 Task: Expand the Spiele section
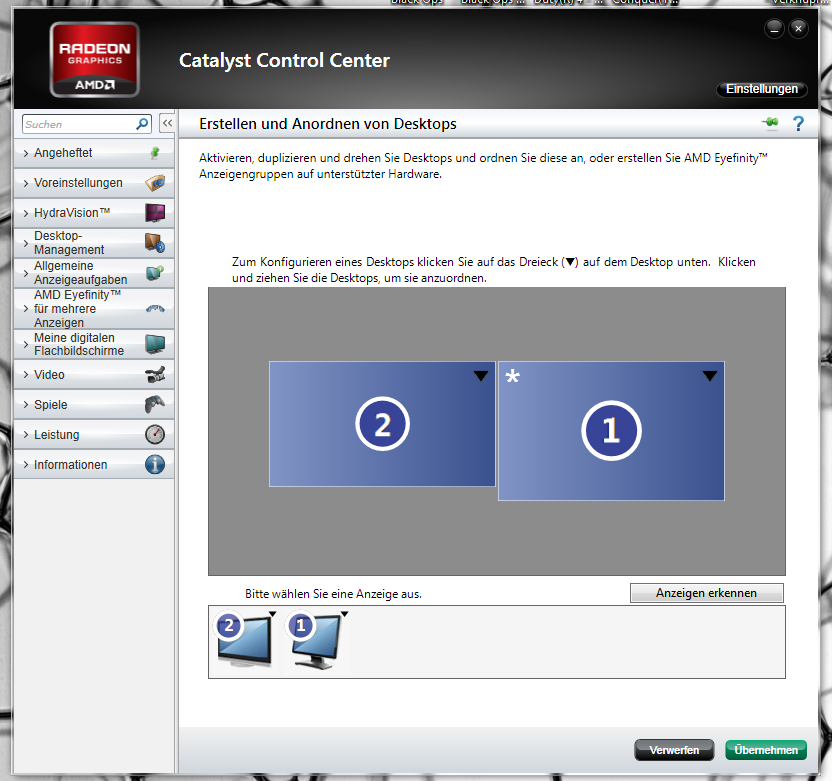(x=94, y=404)
